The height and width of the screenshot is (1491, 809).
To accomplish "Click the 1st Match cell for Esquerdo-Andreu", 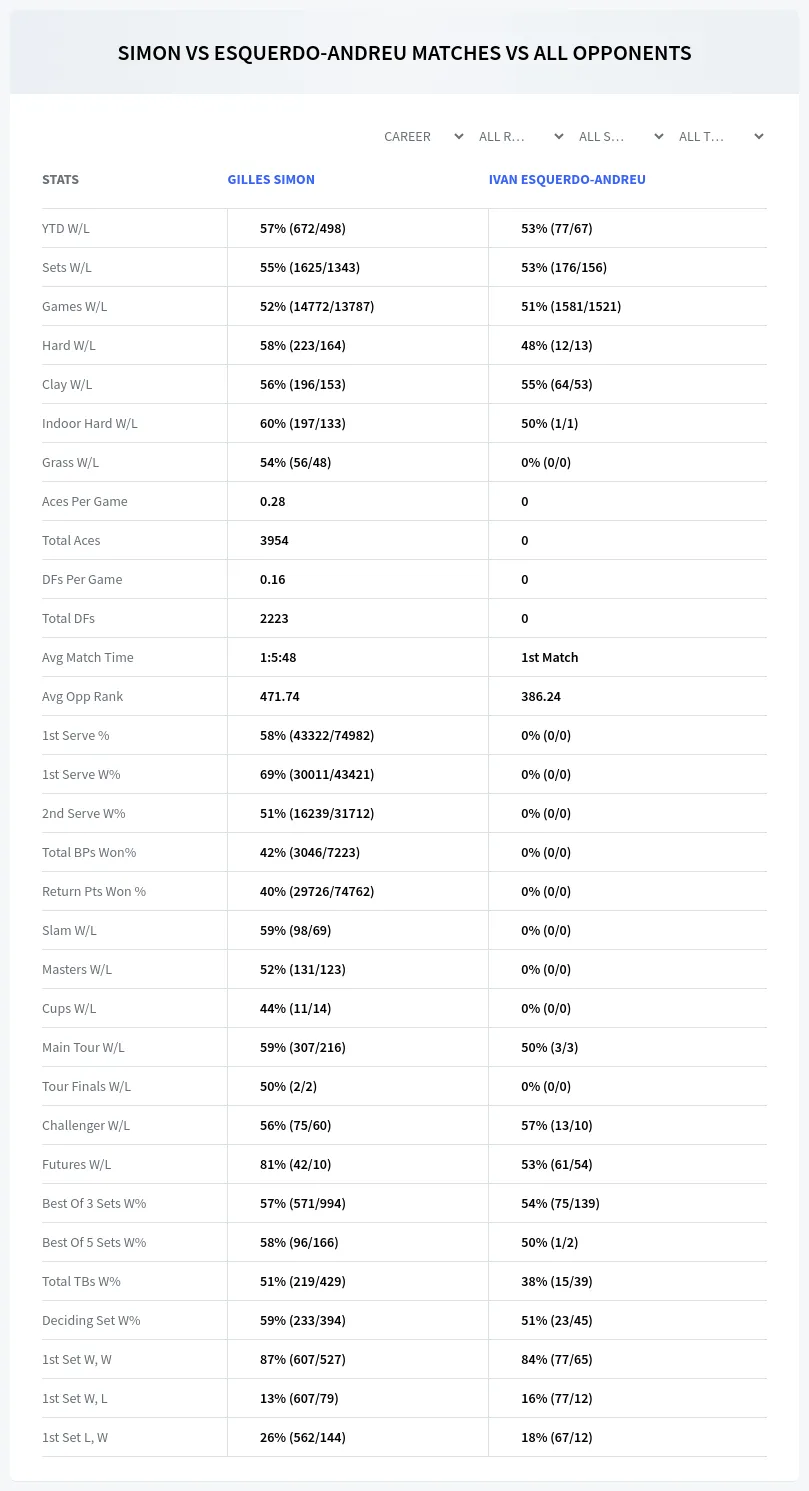I will [x=549, y=657].
